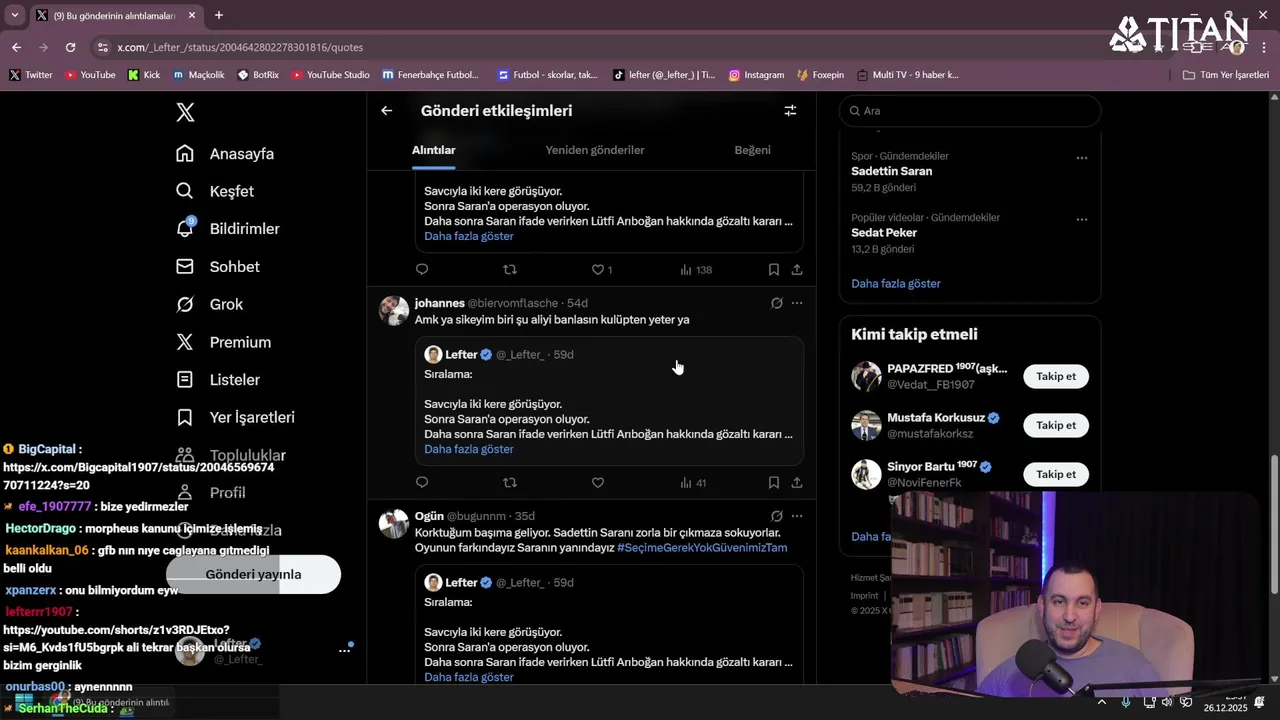Share the post with 138 views
1280x720 pixels.
(x=797, y=270)
